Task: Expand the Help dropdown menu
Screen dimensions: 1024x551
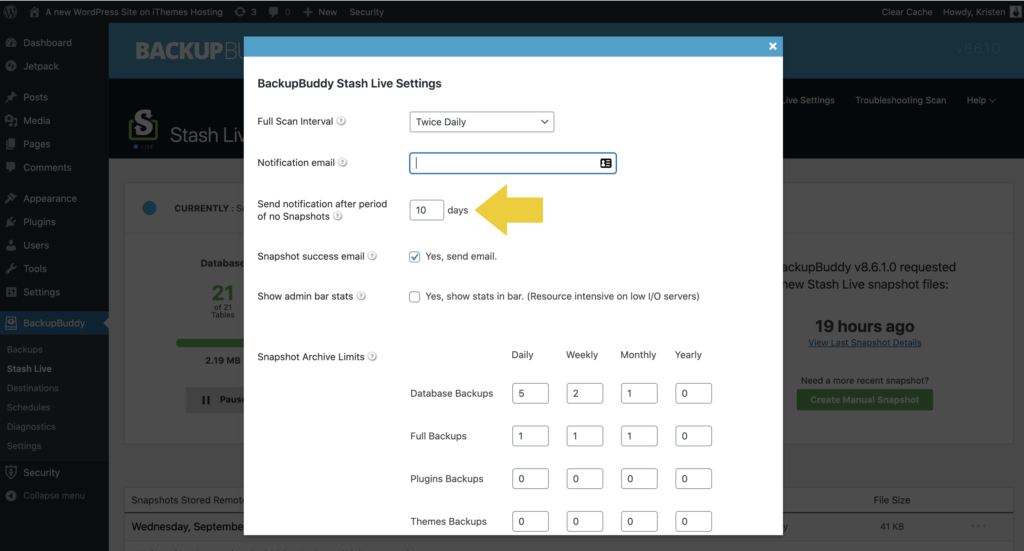Action: [x=981, y=100]
